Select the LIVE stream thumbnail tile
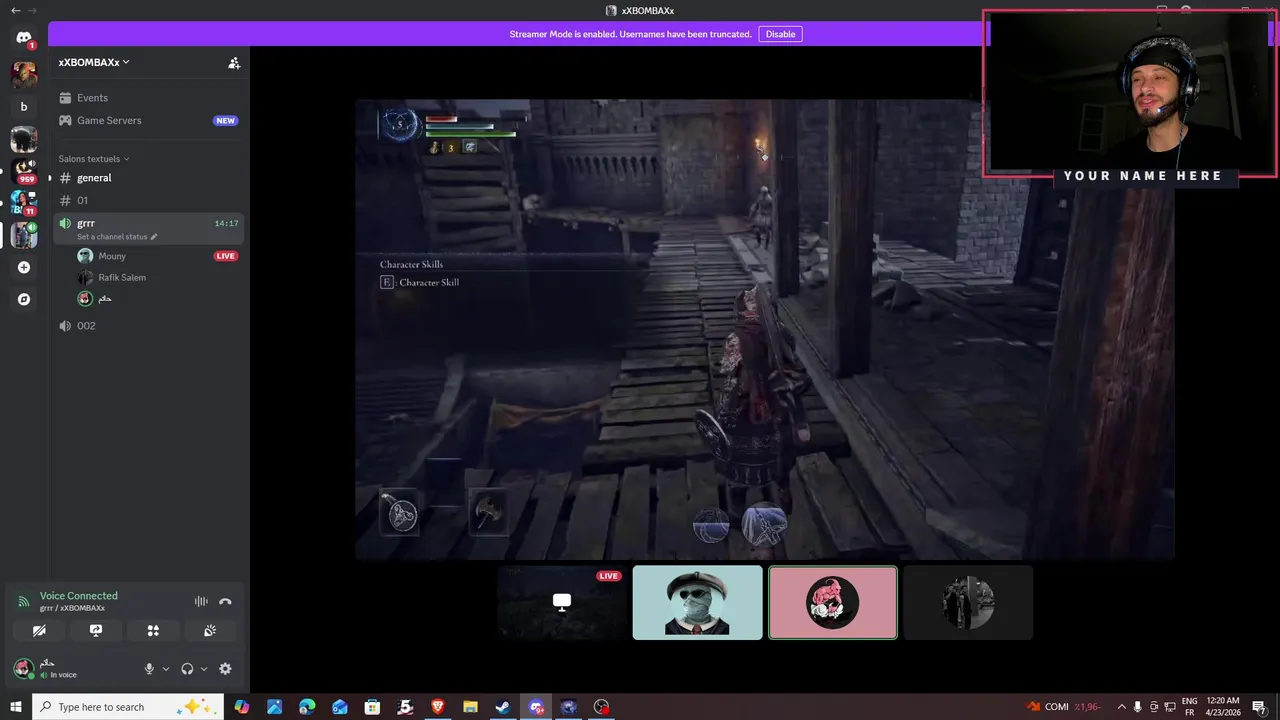 (562, 602)
